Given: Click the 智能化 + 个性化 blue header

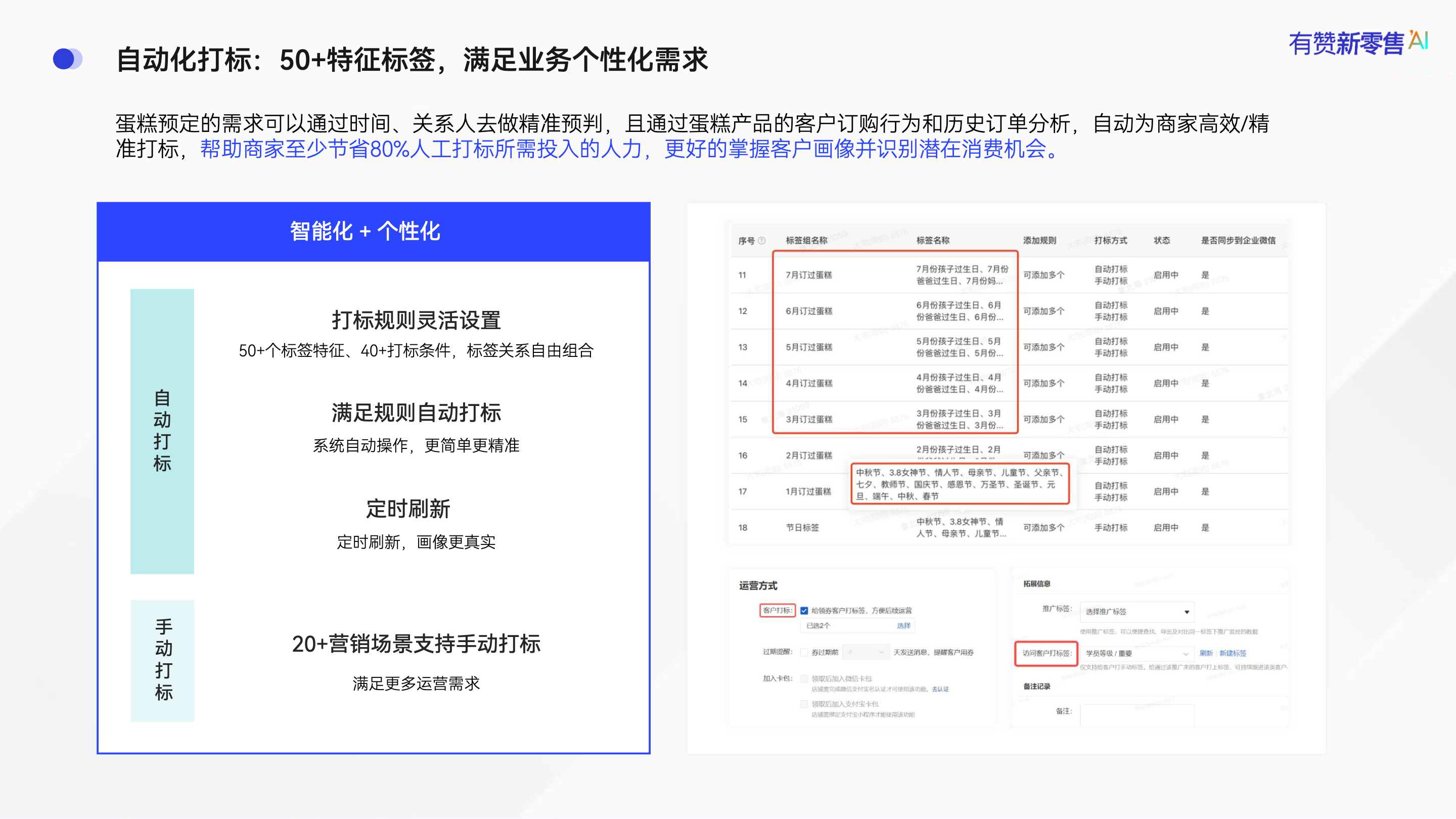Looking at the screenshot, I should click(x=374, y=232).
